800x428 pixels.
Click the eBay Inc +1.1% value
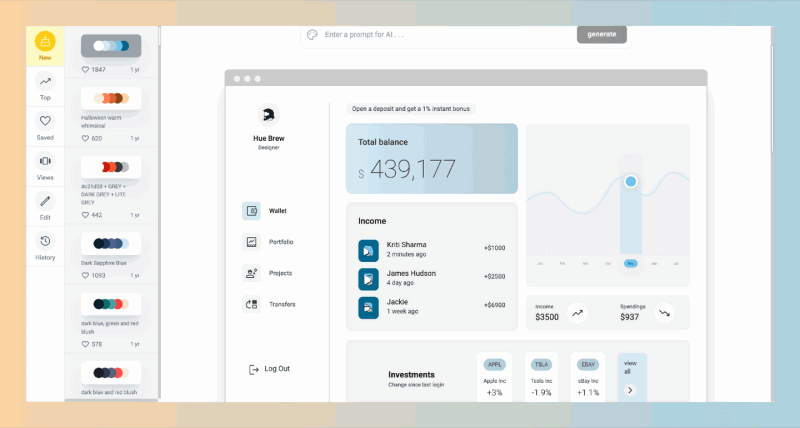click(588, 393)
